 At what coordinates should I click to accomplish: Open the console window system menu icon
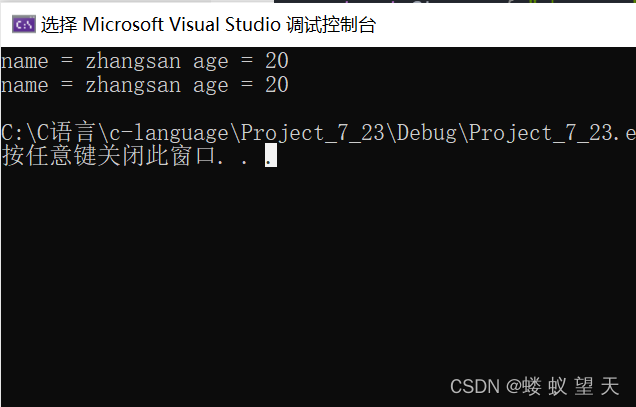coord(24,25)
